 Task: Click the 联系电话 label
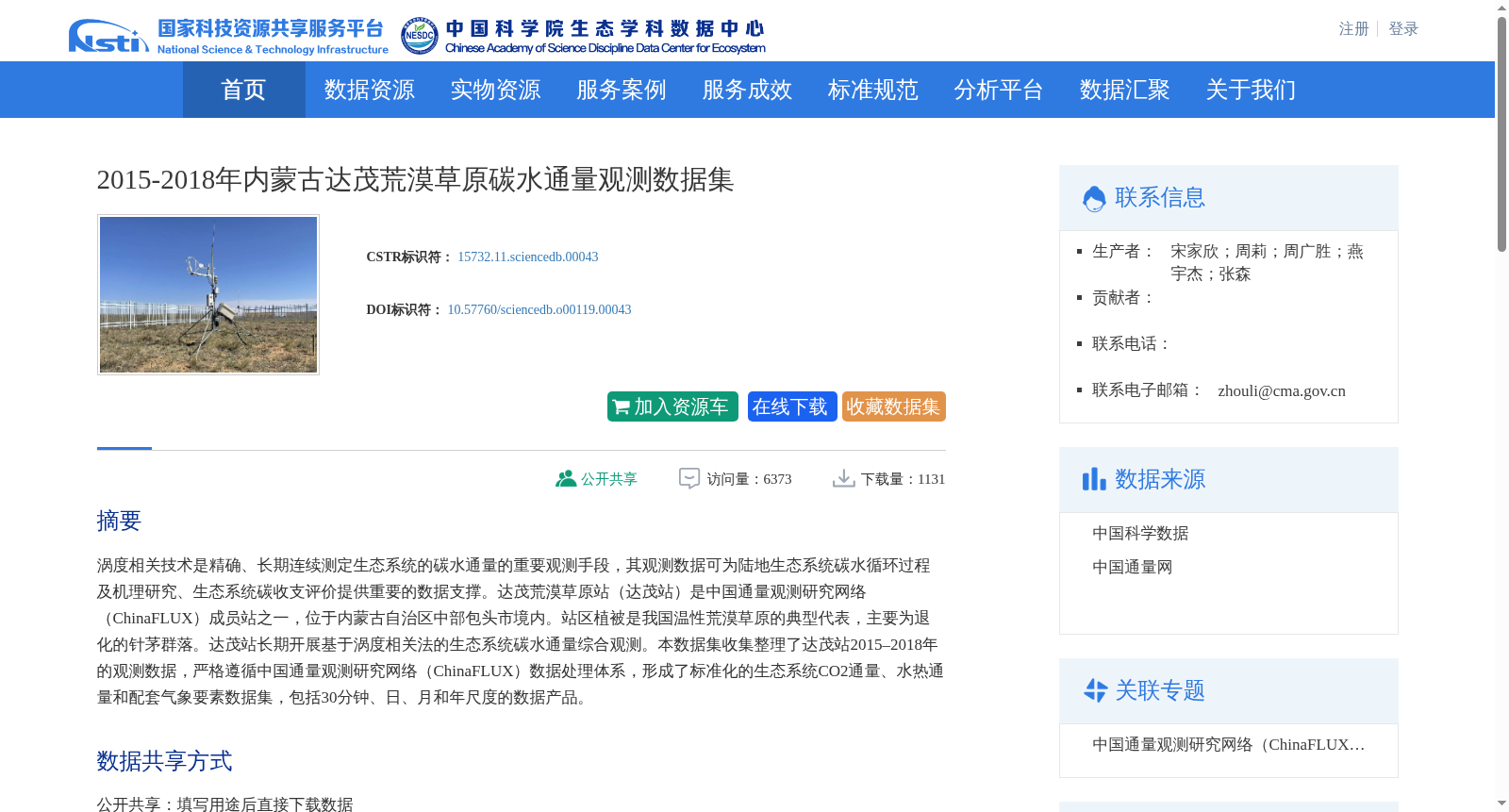(x=1132, y=344)
